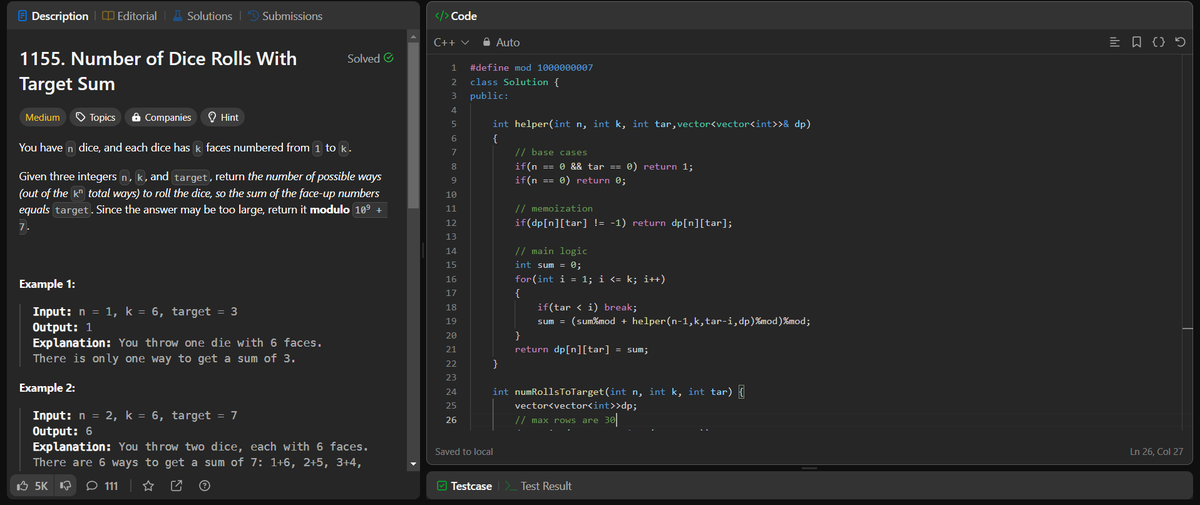Click the 'public:' code line
This screenshot has width=1200, height=505.
(489, 96)
